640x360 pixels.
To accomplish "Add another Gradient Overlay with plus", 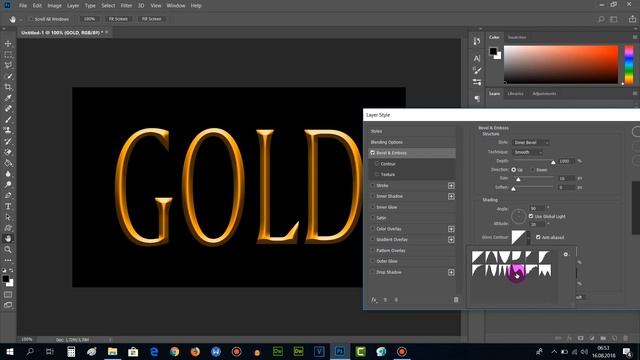I will coord(451,240).
